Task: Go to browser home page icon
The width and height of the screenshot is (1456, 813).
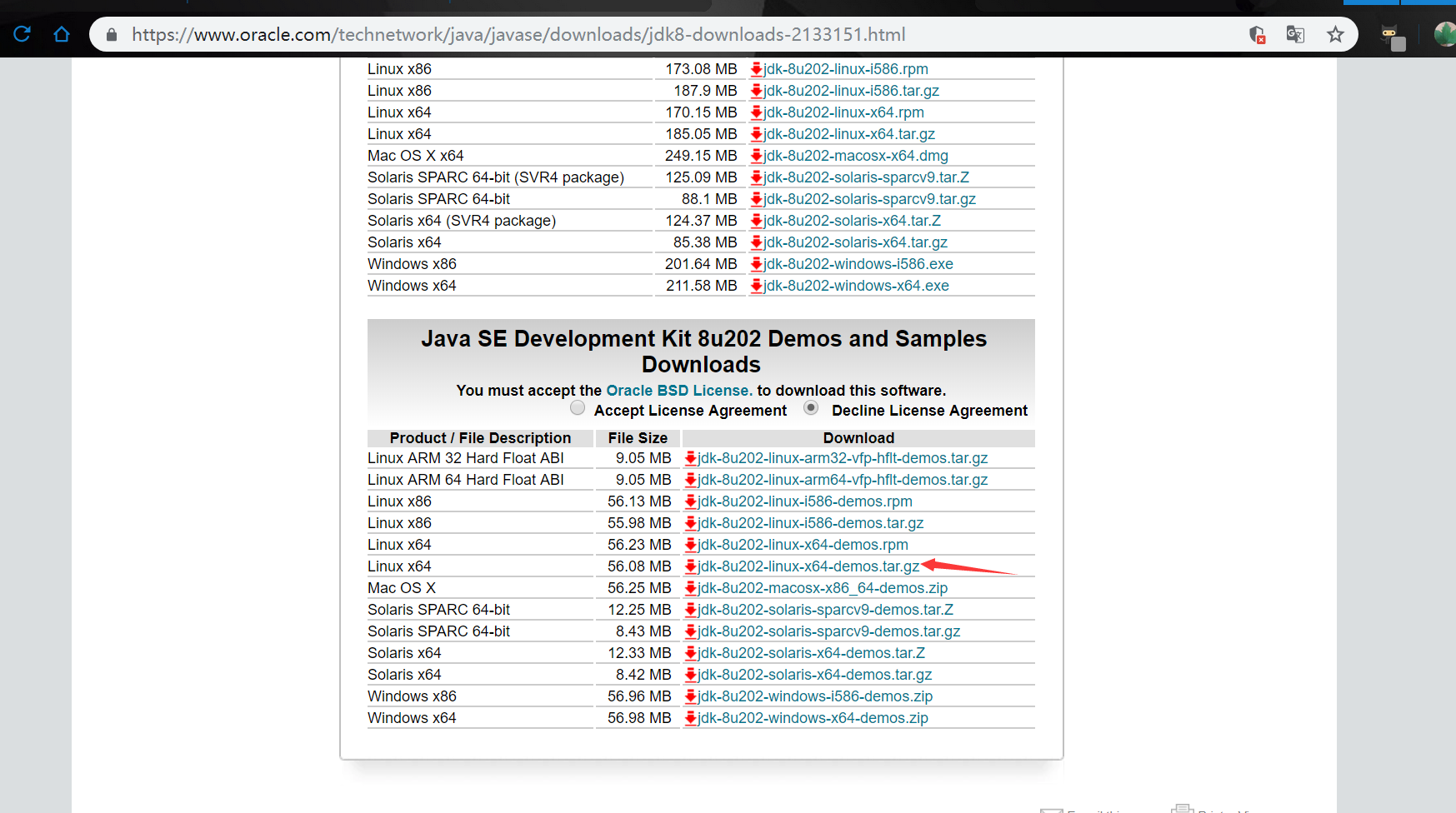Action: pos(62,34)
